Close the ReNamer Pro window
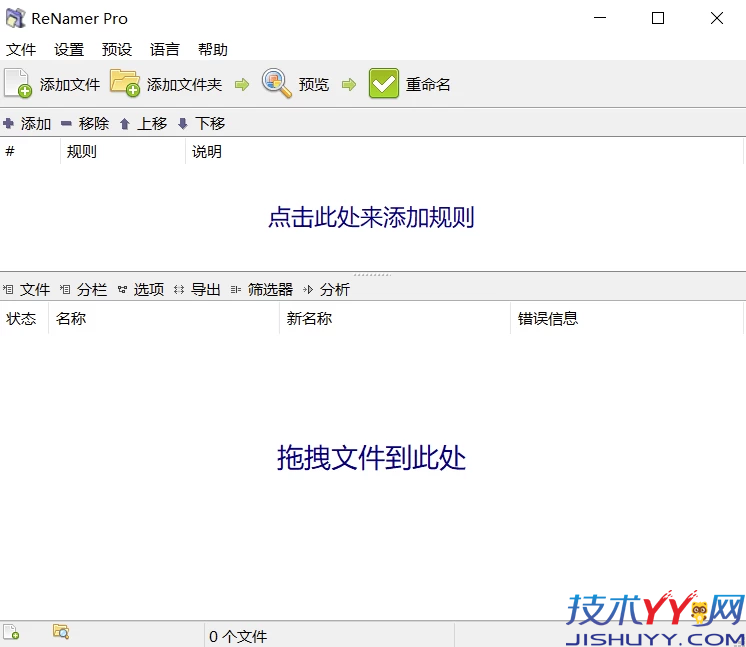The image size is (746, 647). (717, 18)
